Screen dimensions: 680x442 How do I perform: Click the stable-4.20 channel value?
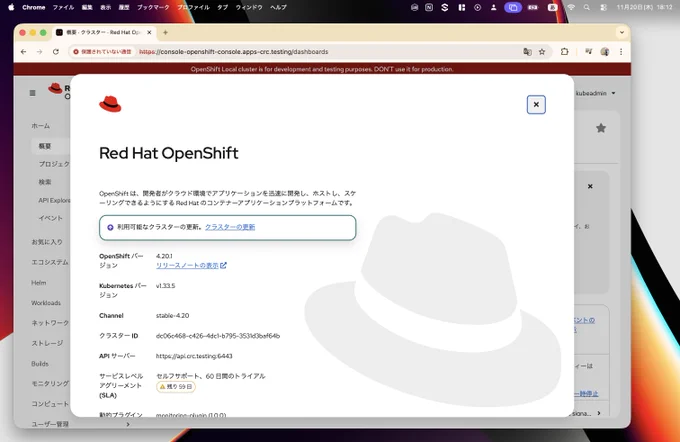pyautogui.click(x=172, y=315)
